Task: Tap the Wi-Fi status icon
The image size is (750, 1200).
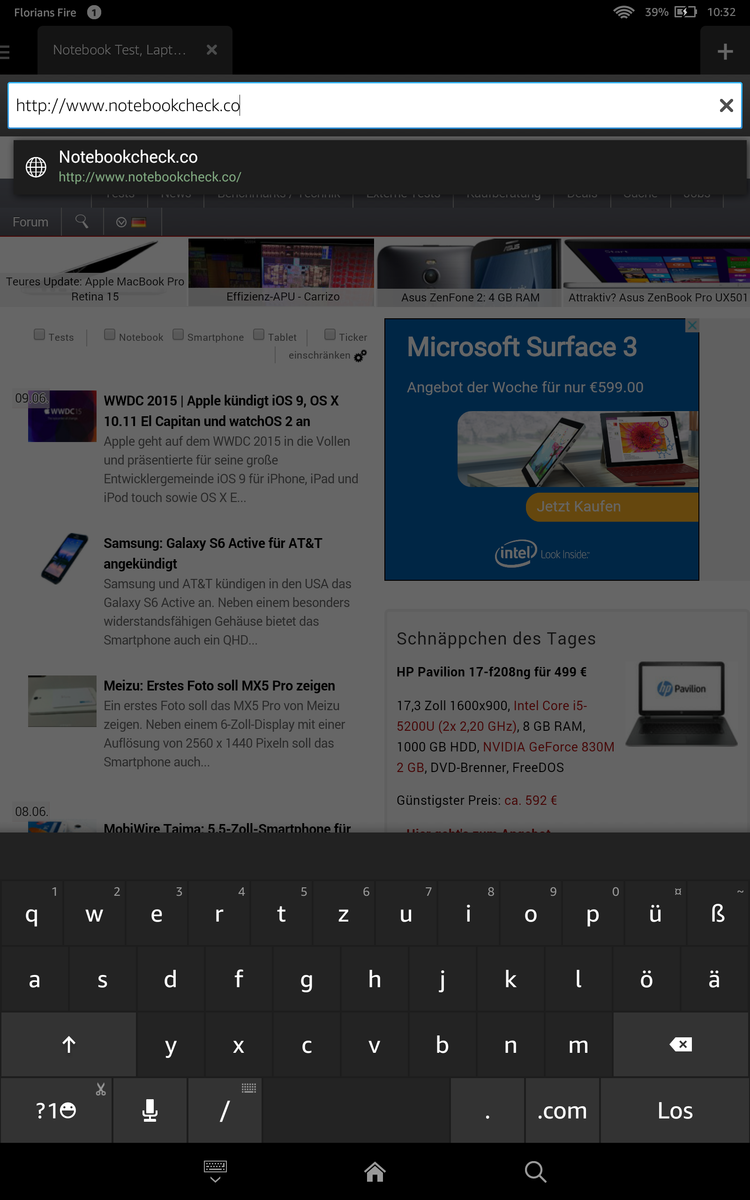Action: 624,12
